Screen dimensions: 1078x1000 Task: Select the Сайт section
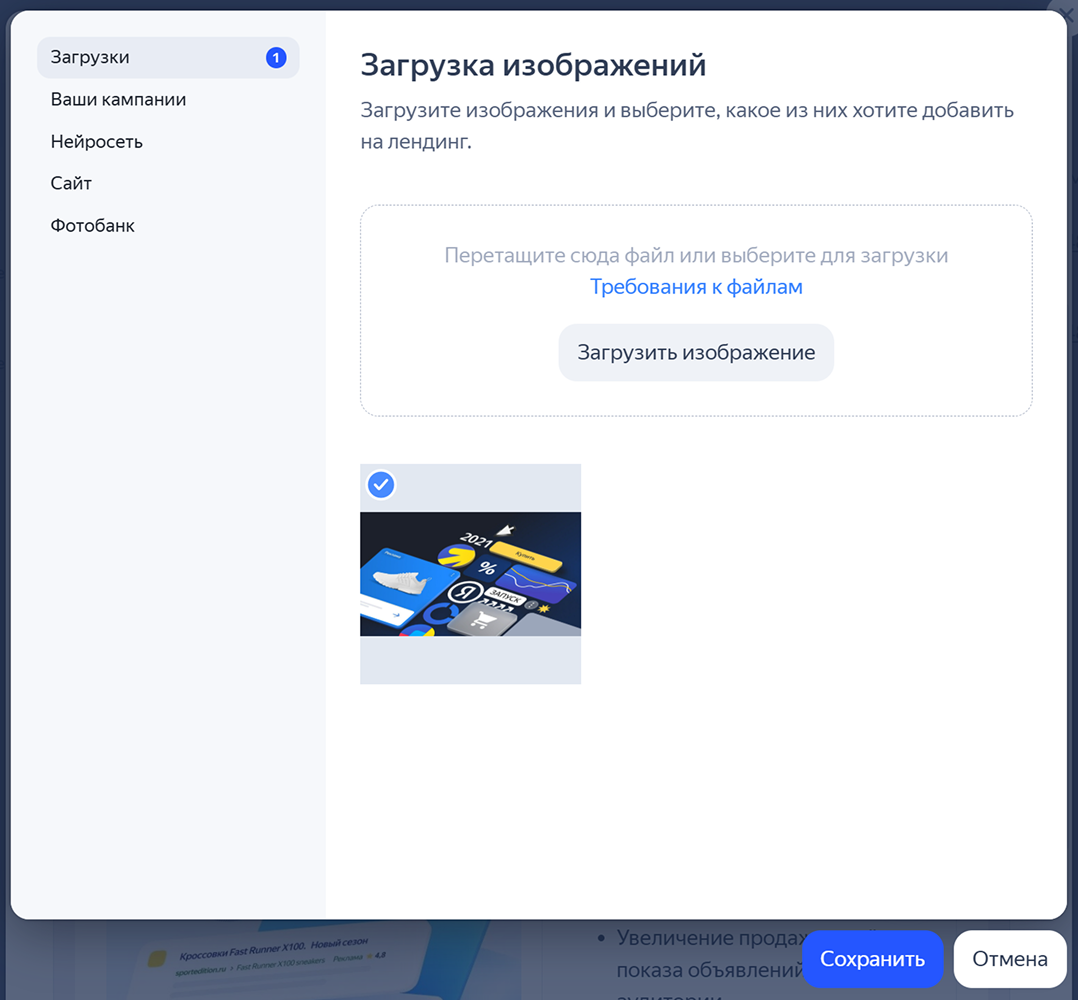(71, 184)
